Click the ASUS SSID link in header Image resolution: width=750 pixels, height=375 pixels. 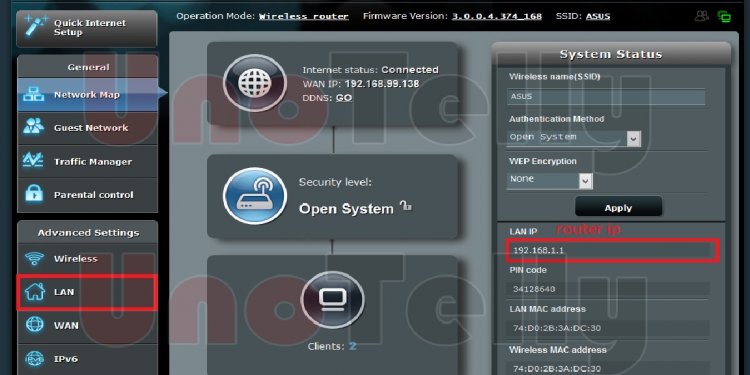click(x=598, y=16)
